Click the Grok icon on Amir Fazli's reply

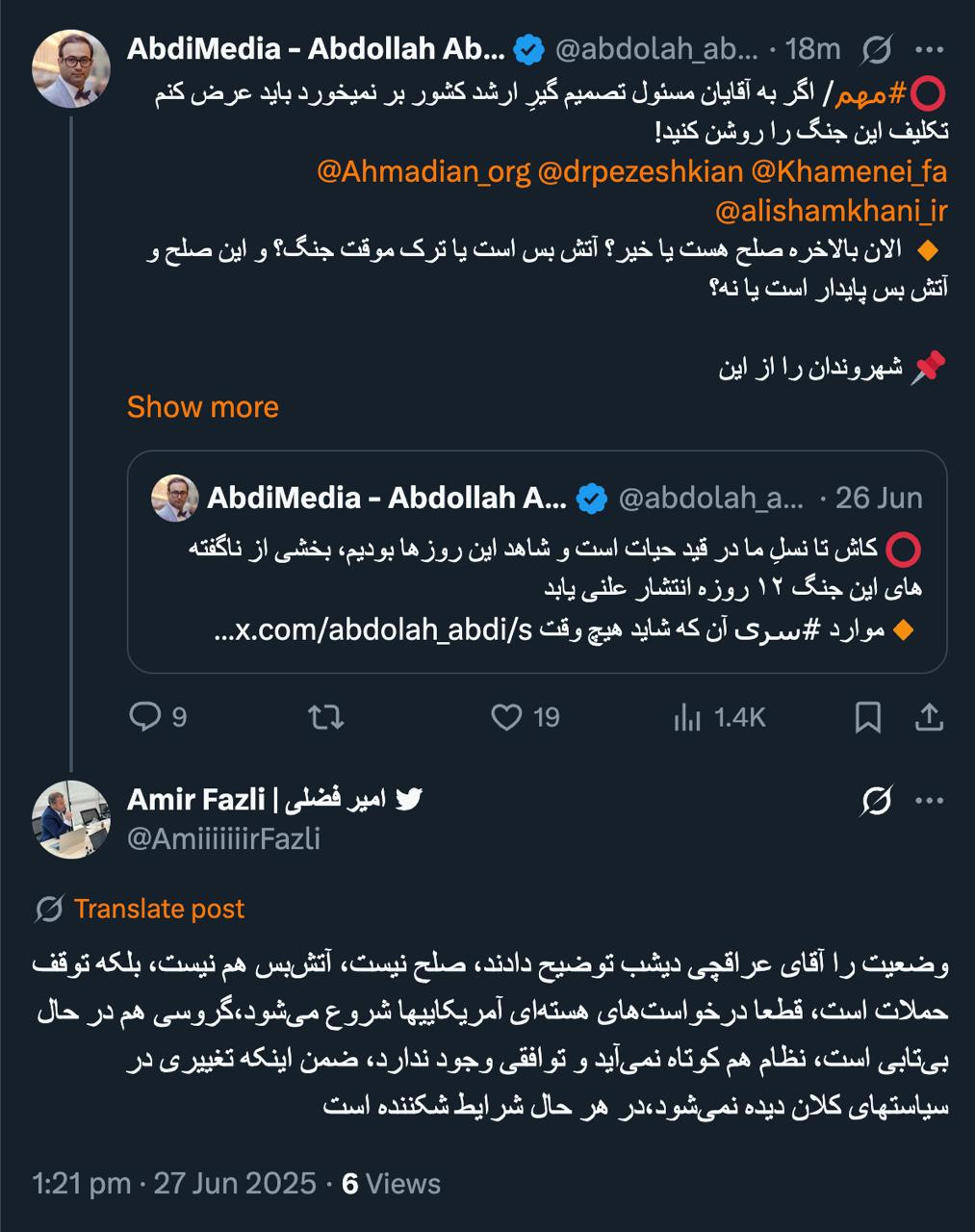(x=877, y=801)
